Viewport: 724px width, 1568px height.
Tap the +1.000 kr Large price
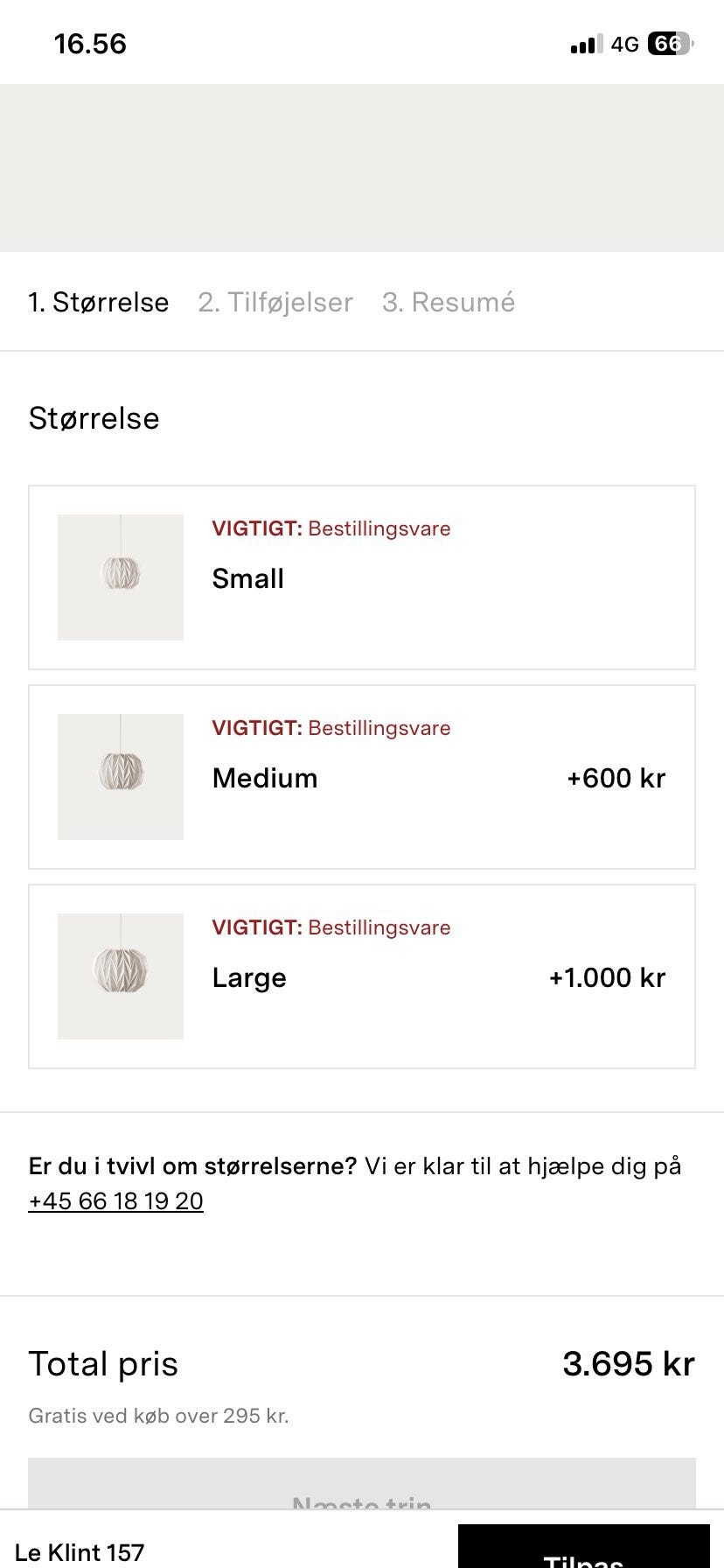[x=608, y=977]
